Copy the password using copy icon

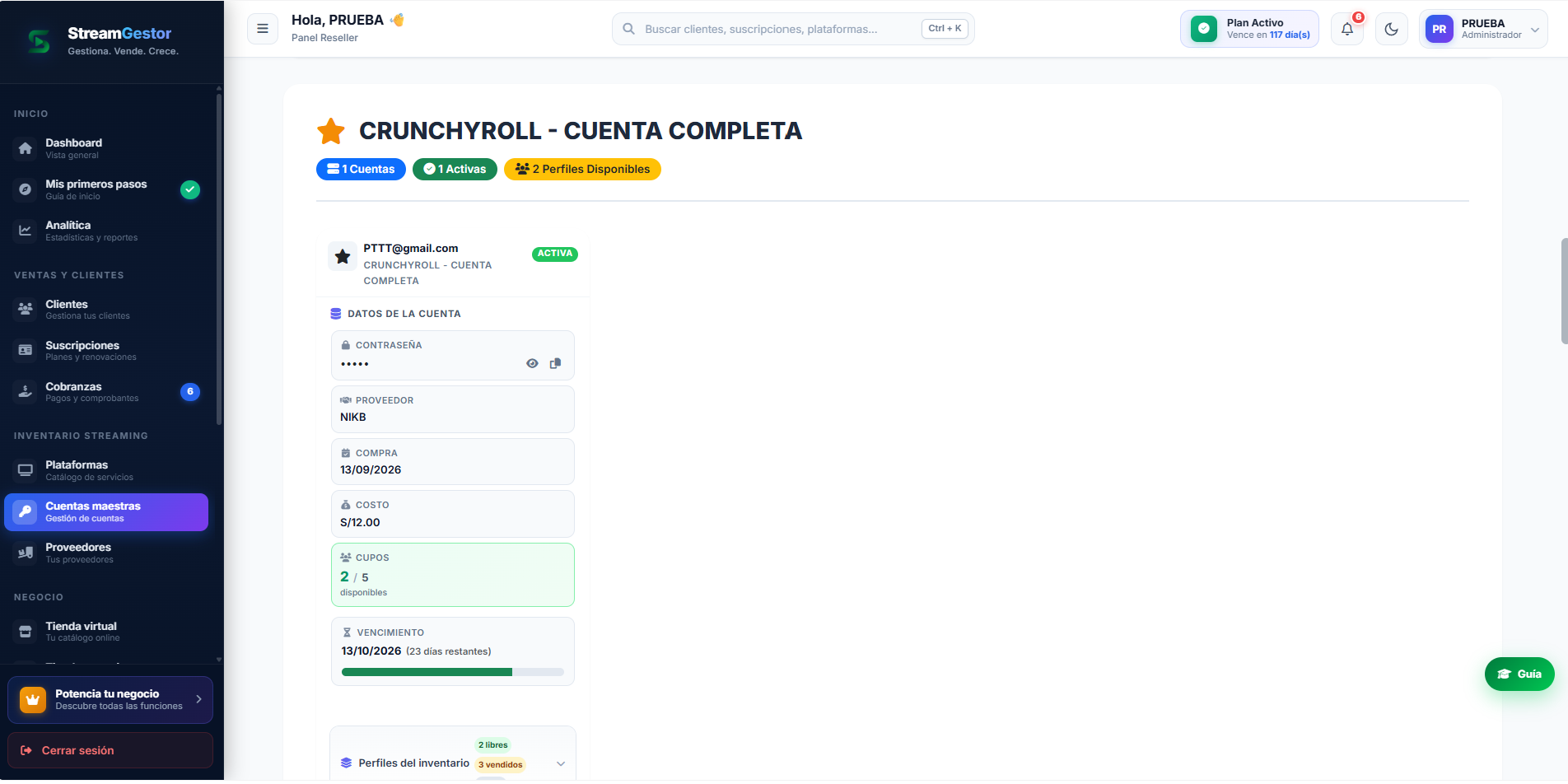tap(556, 363)
